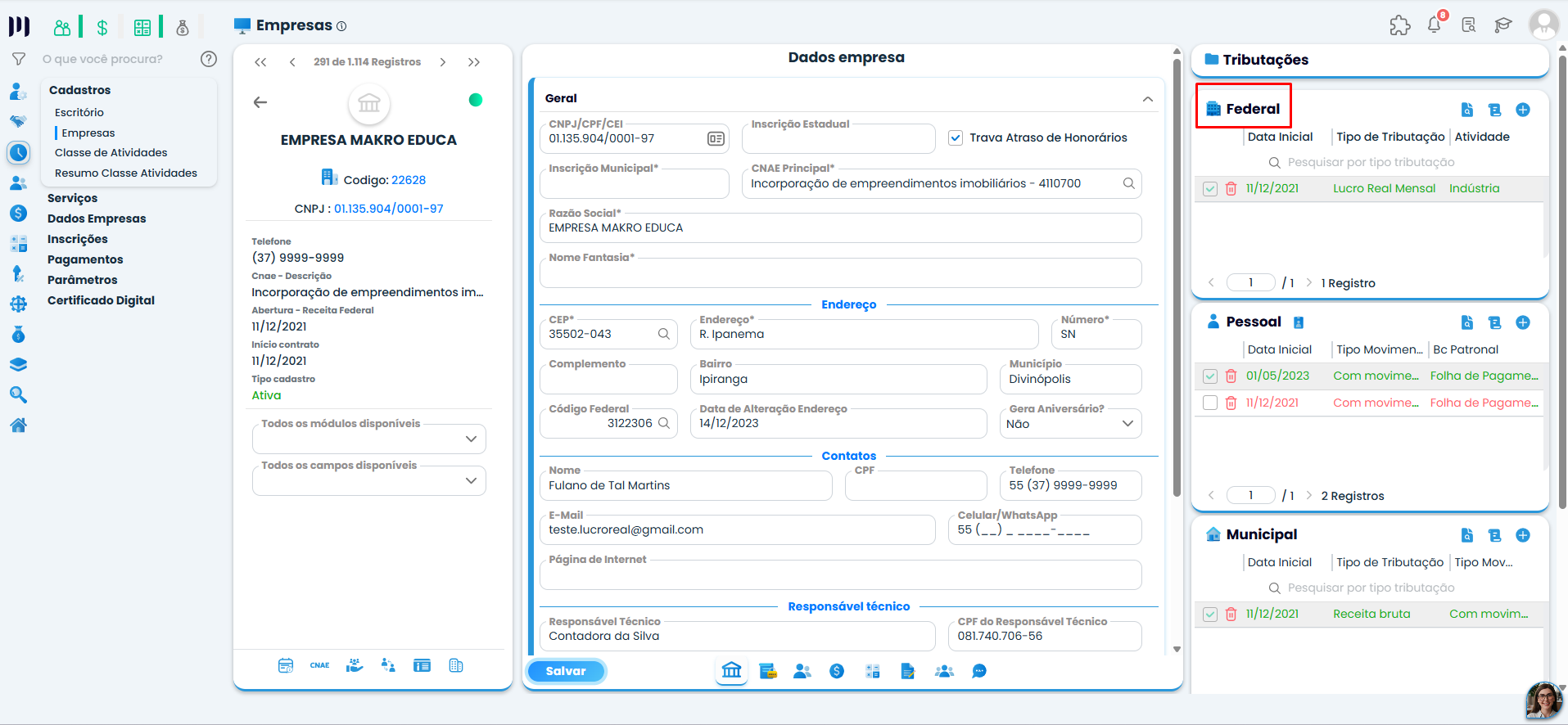Screen dimensions: 1568x725
Task: Add new Pessoal record with plus icon
Action: click(x=1523, y=322)
